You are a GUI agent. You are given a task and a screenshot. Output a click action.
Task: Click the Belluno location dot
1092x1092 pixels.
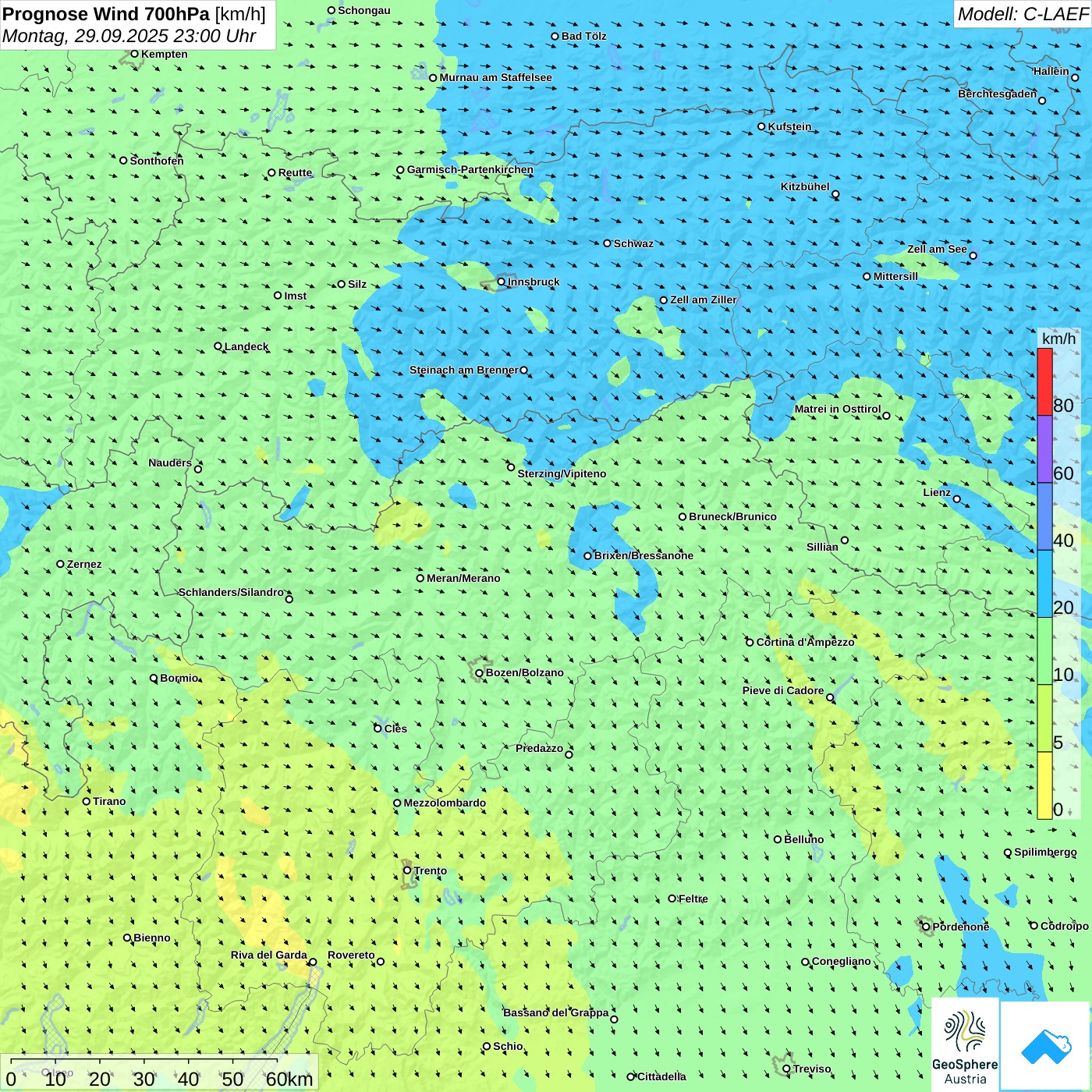pyautogui.click(x=778, y=839)
